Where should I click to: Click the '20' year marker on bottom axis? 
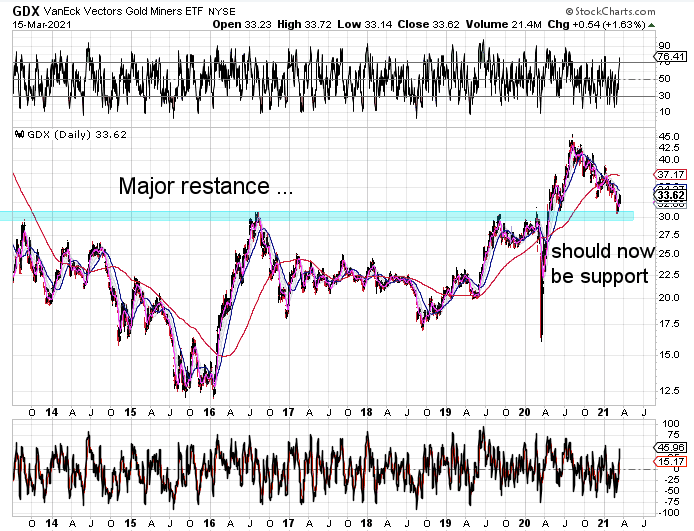click(x=524, y=523)
